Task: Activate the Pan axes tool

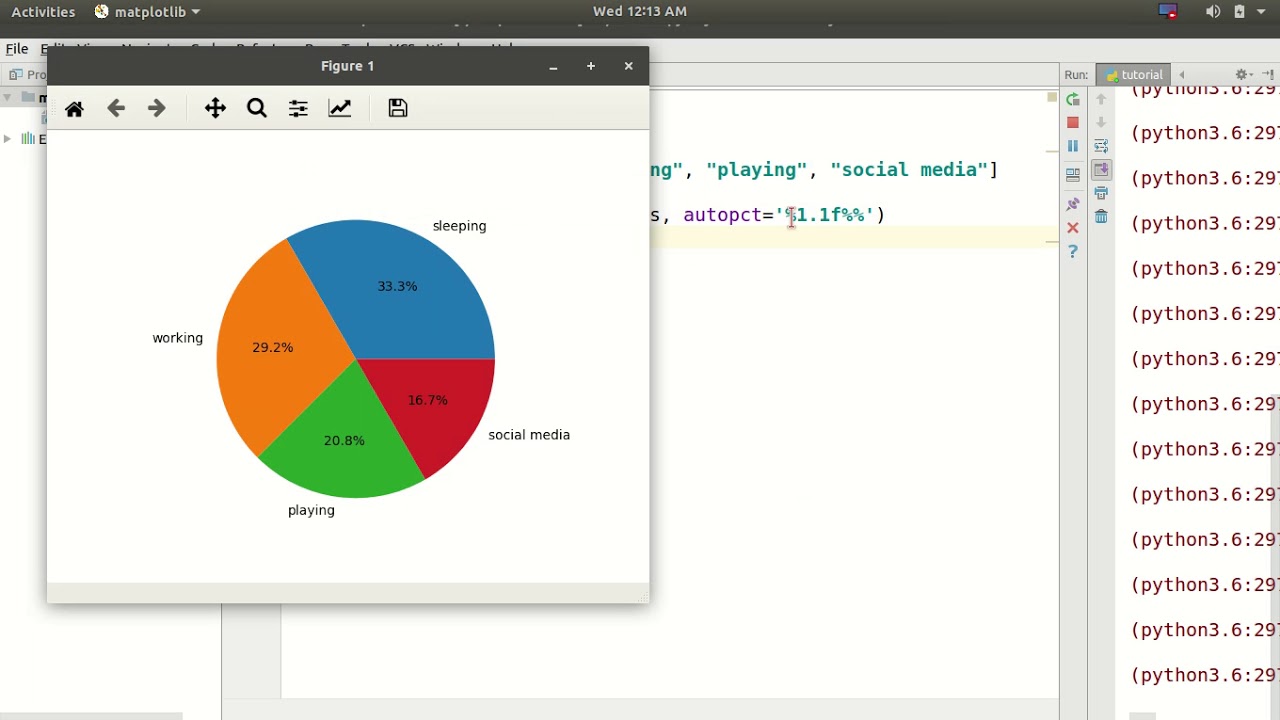Action: tap(215, 108)
